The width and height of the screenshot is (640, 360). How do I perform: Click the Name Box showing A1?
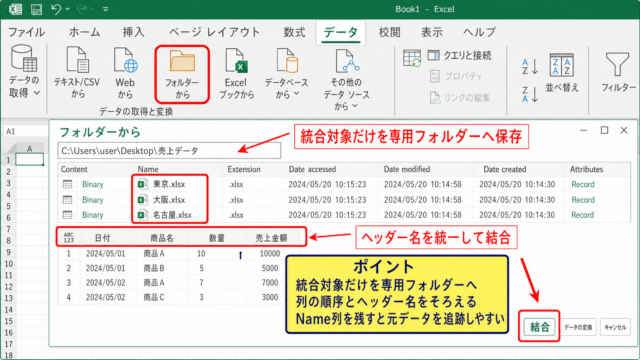24,131
